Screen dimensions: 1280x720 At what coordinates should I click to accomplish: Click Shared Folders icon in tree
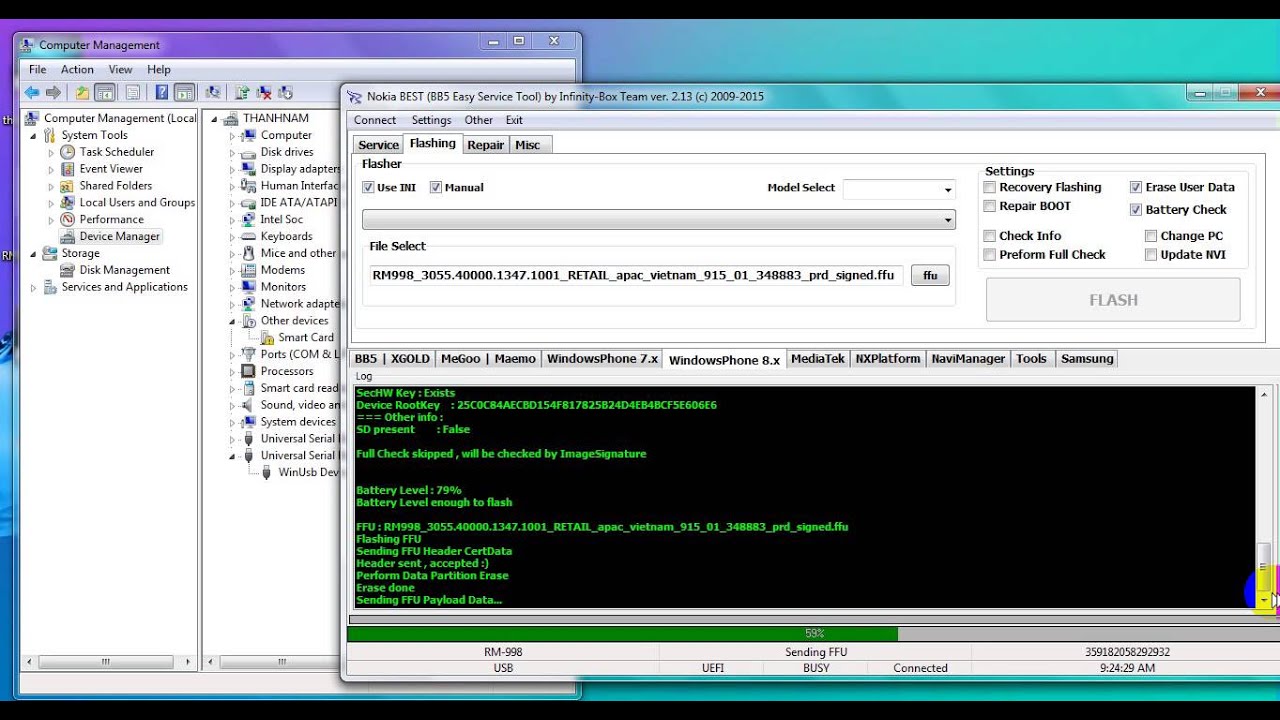click(68, 186)
